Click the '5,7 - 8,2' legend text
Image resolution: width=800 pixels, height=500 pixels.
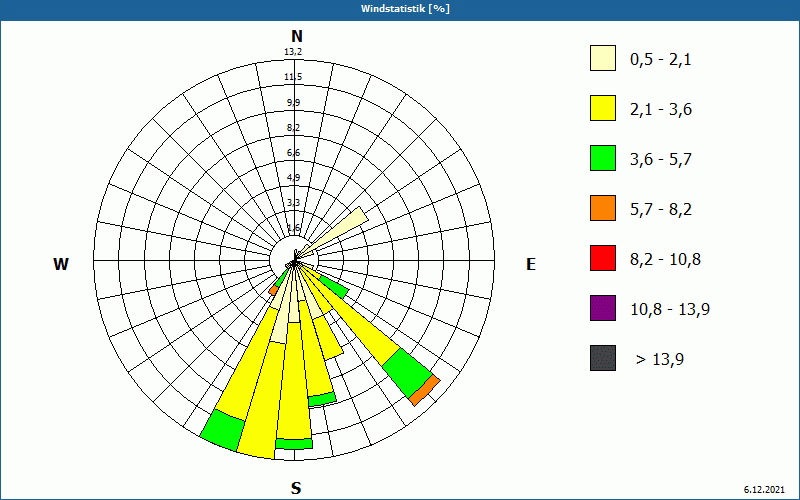pyautogui.click(x=661, y=210)
